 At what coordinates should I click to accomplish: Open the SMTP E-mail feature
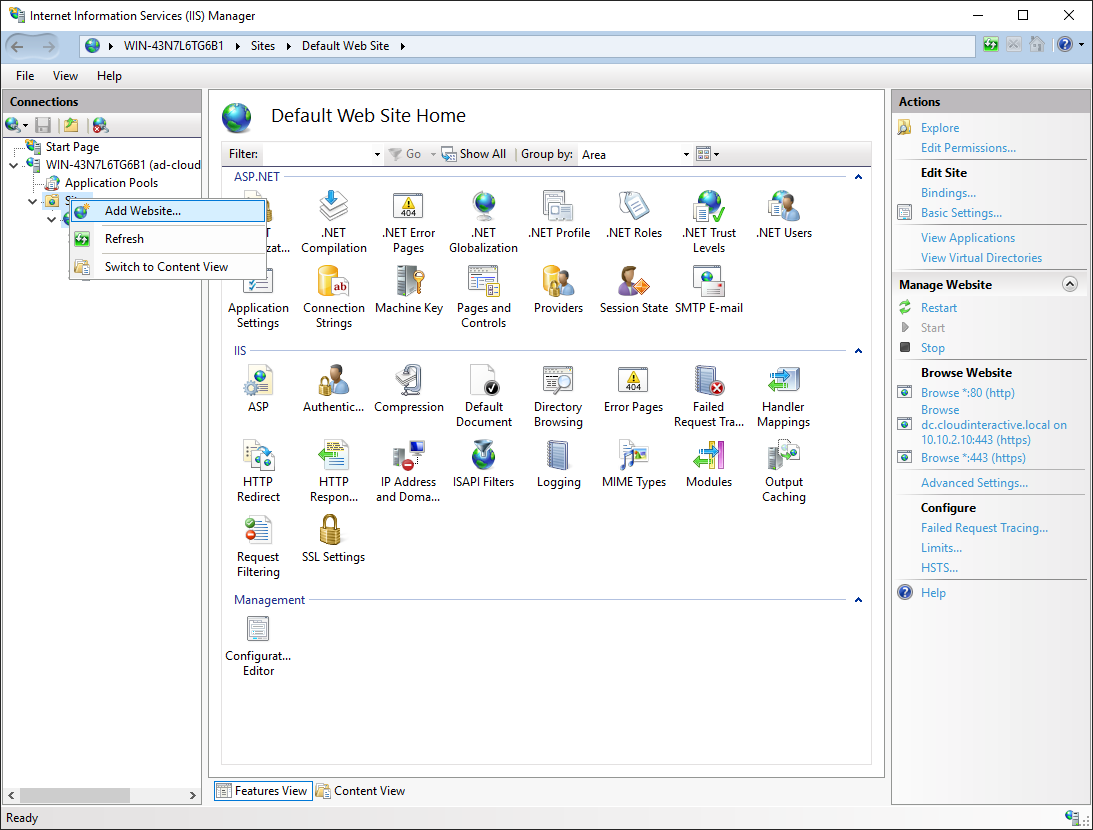tap(709, 290)
